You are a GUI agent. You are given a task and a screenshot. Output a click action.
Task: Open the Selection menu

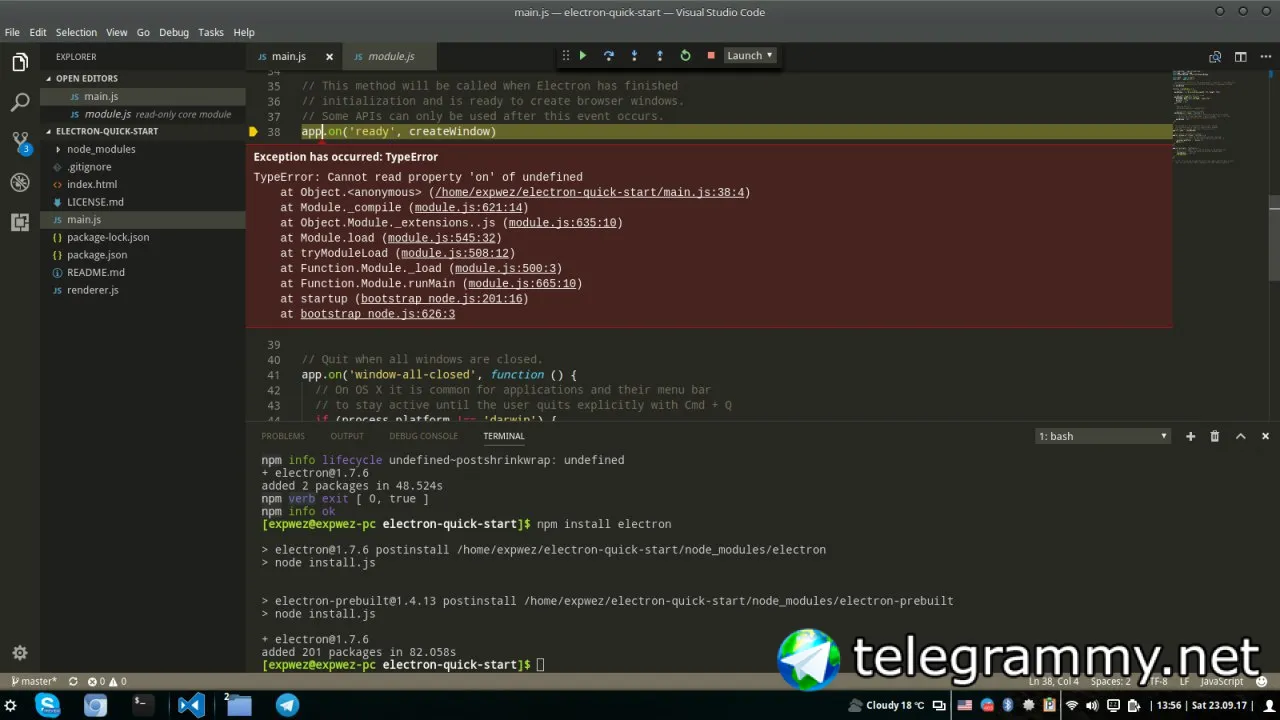pyautogui.click(x=76, y=32)
